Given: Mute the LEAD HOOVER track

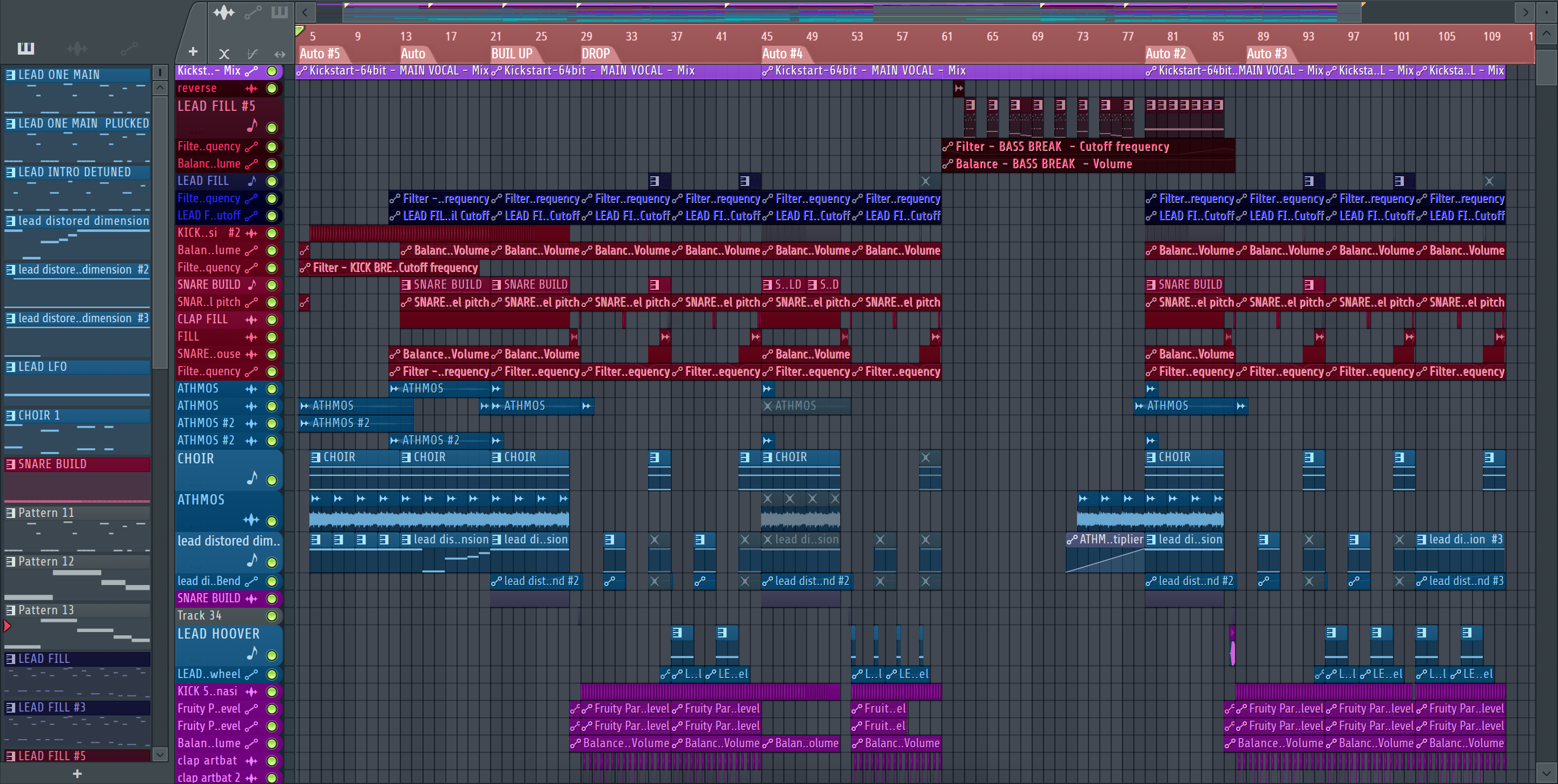Looking at the screenshot, I should click(272, 655).
